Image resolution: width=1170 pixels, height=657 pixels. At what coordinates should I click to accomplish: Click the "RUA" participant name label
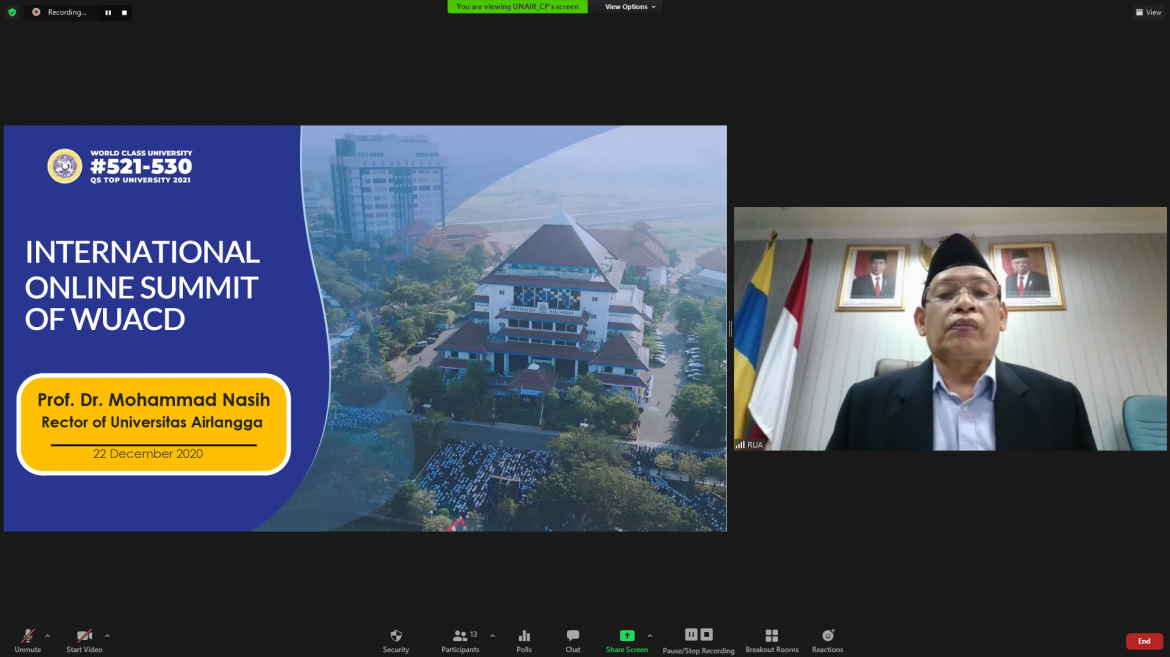(x=755, y=445)
